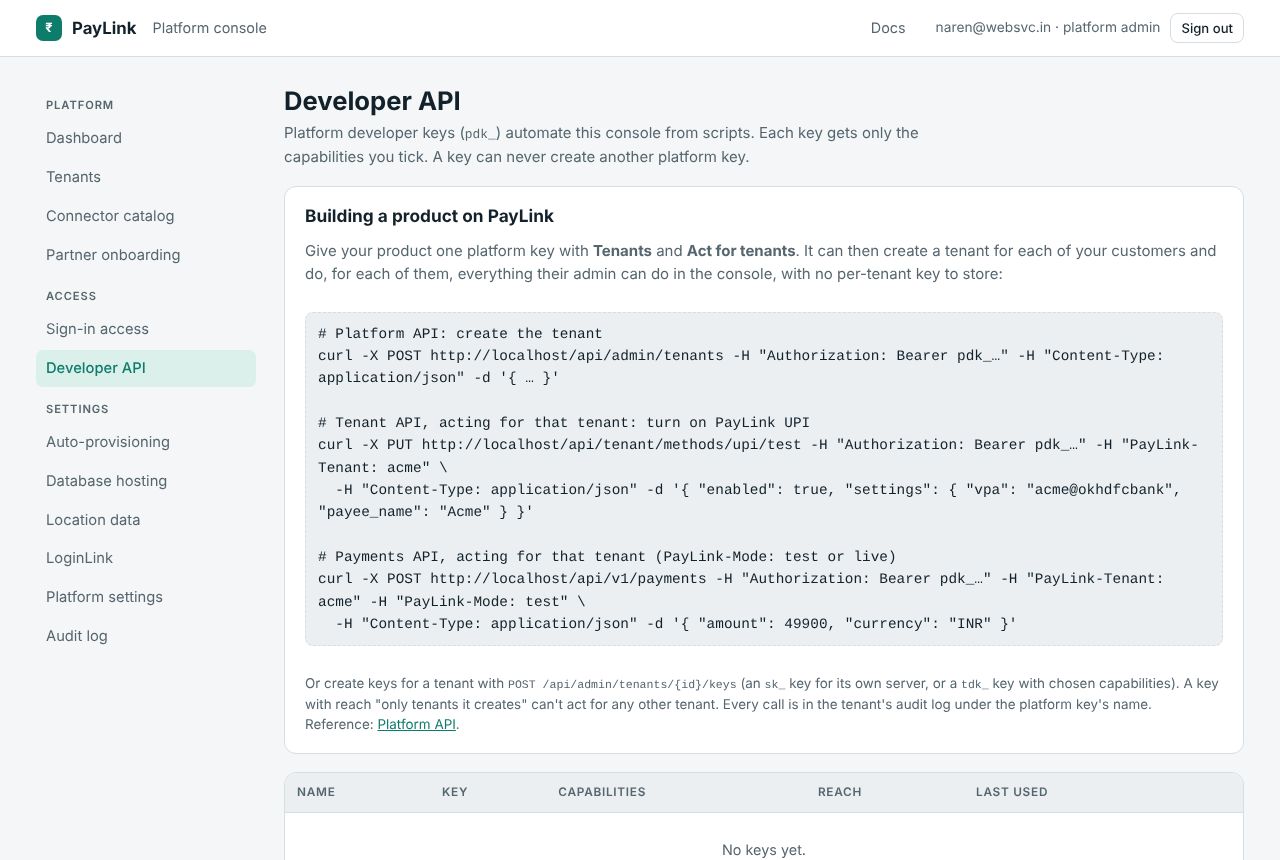
Task: Sign out of the platform console
Action: 1207,28
